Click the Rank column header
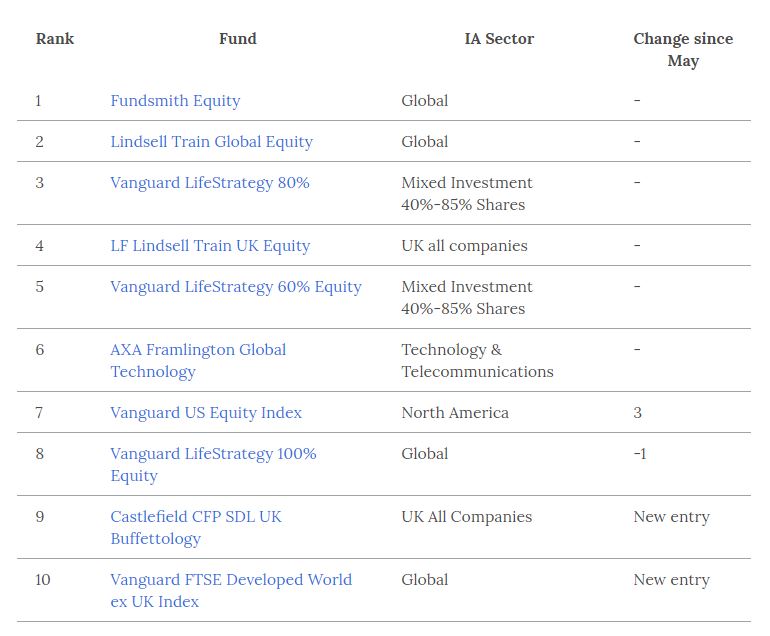 click(55, 39)
